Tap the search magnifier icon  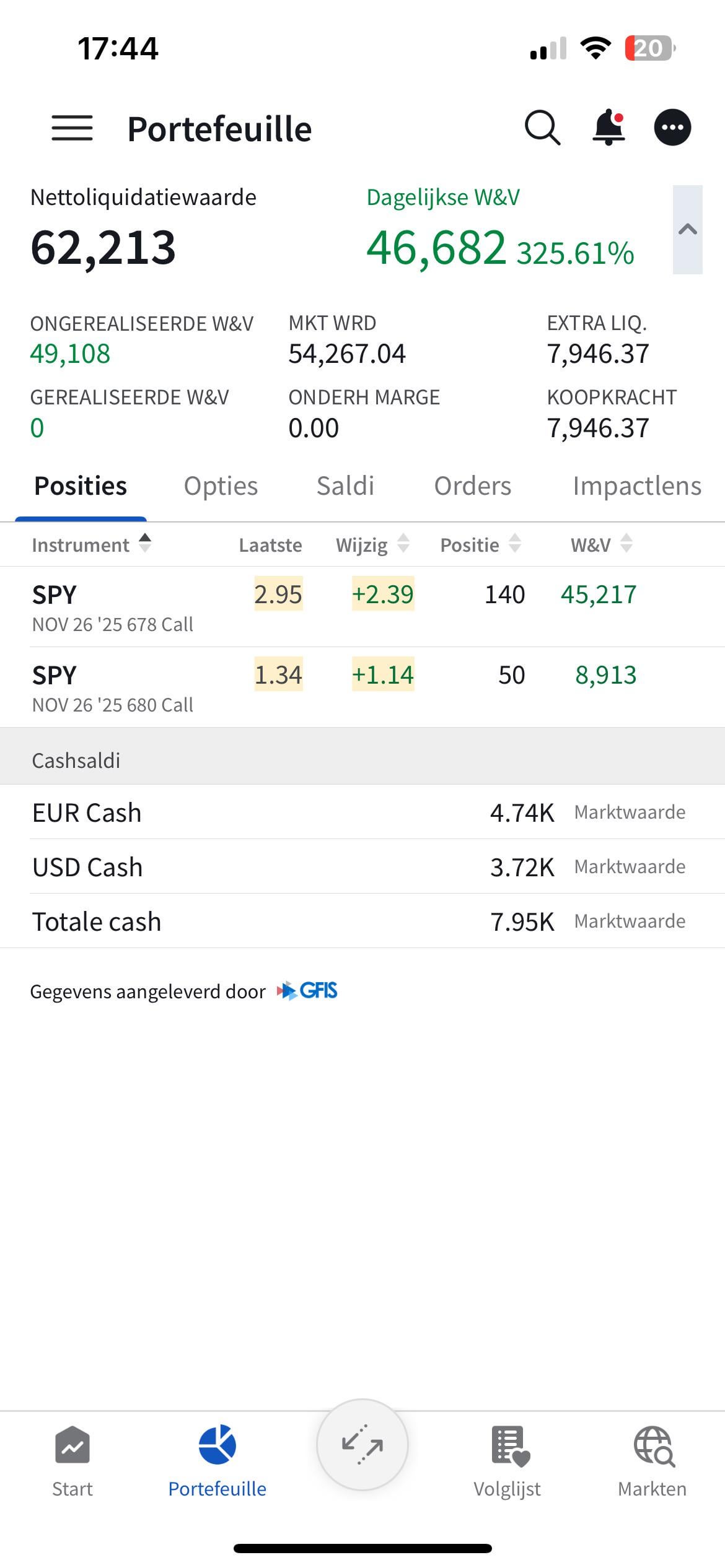(542, 128)
